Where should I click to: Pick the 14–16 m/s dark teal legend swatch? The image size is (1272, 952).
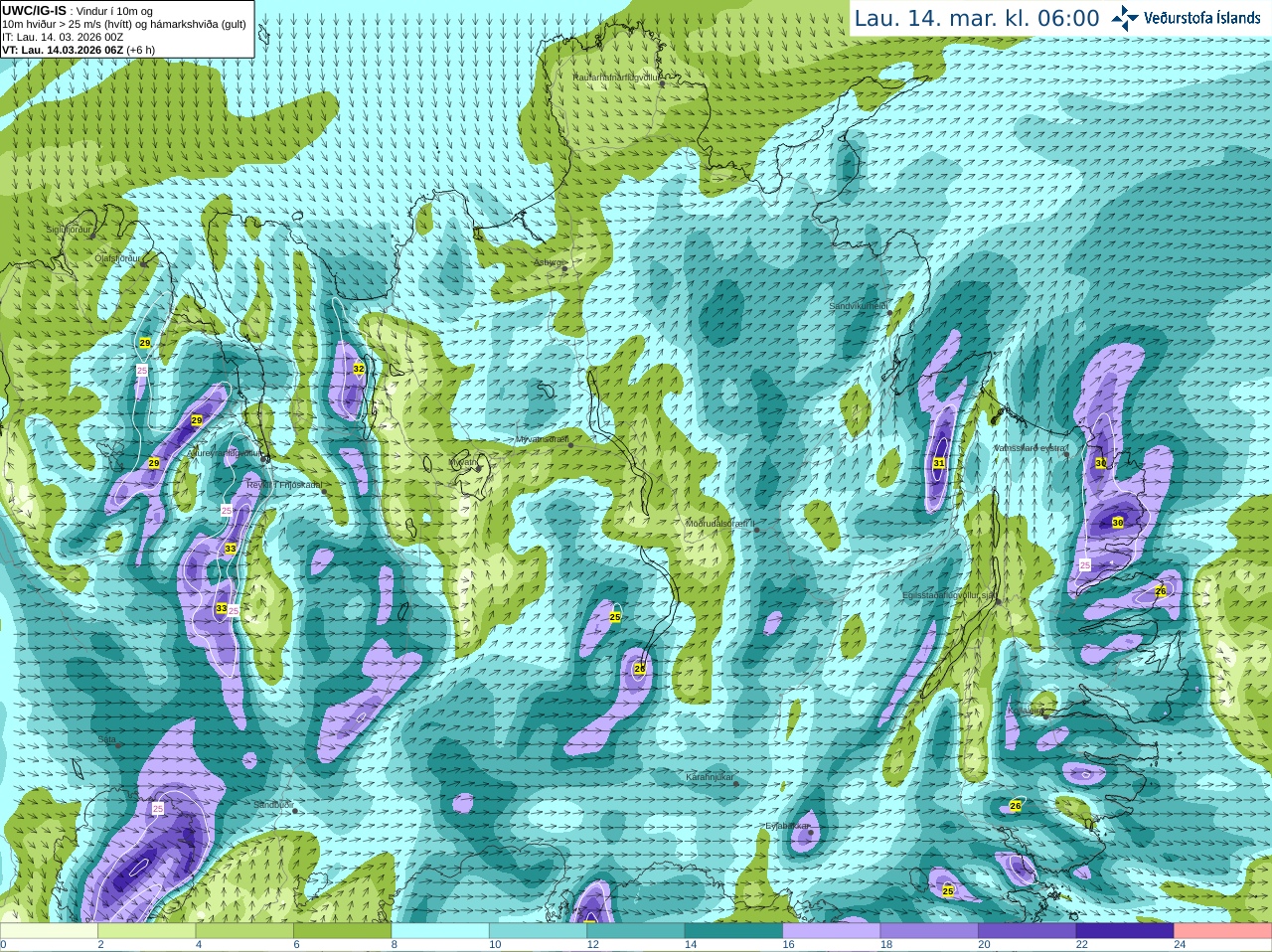[733, 931]
